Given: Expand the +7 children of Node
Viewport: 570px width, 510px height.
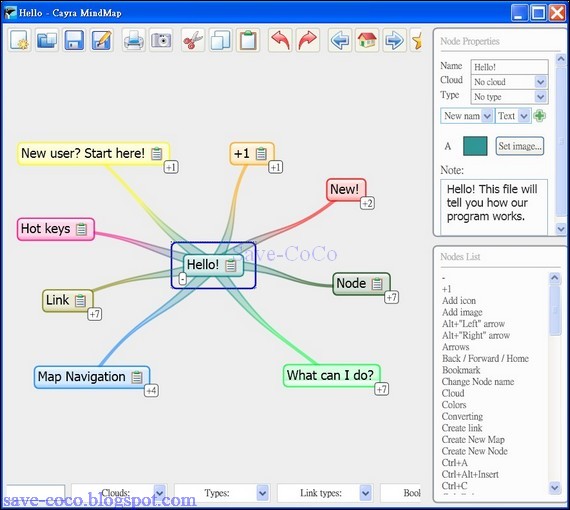Looking at the screenshot, I should [x=392, y=297].
